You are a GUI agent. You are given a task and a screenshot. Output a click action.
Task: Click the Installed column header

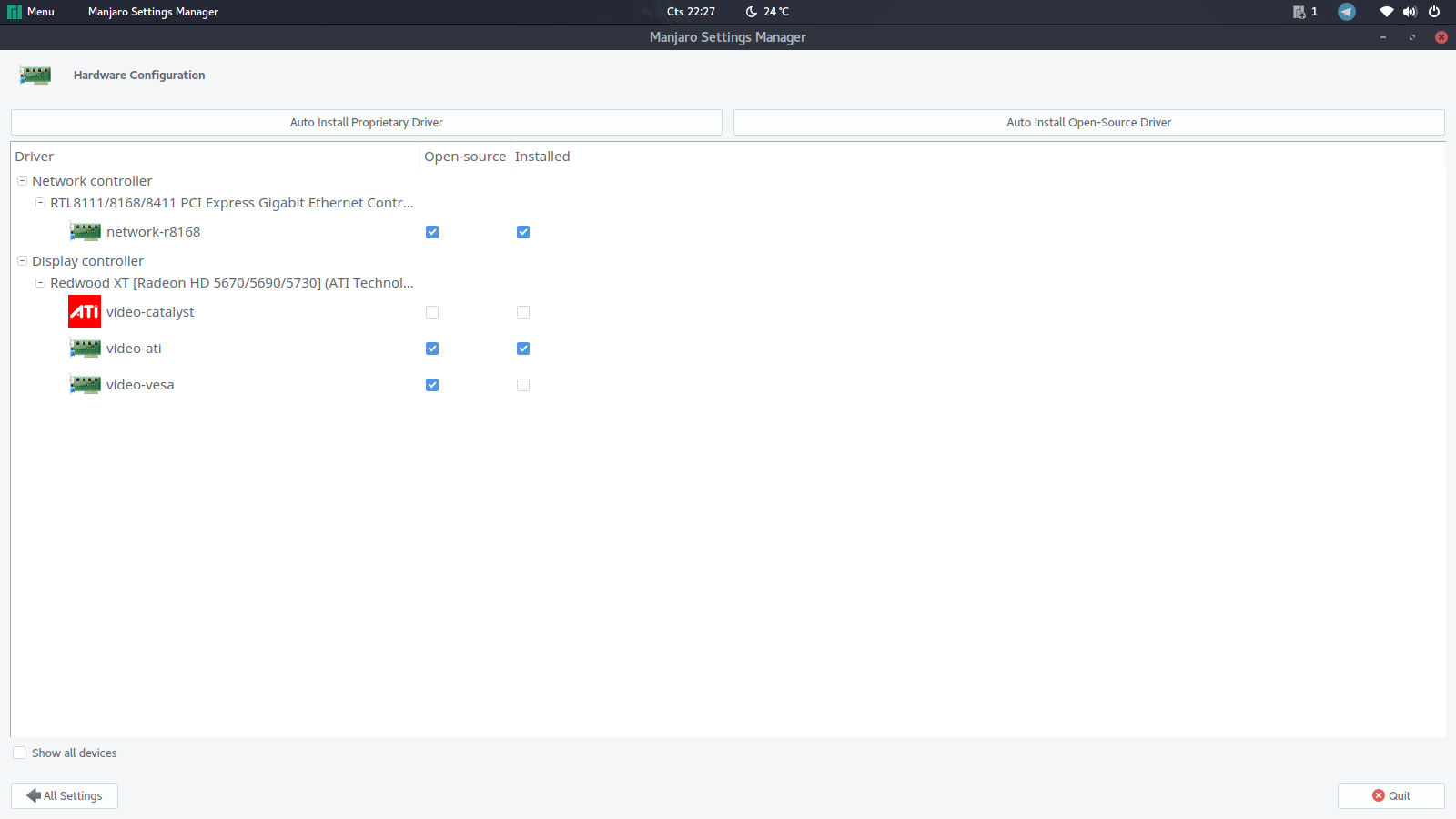542,157
